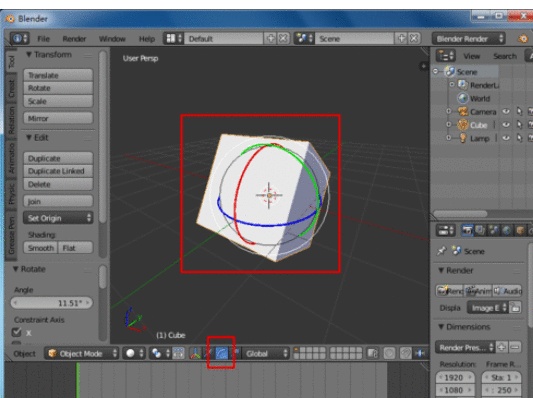
Task: Toggle manipulate center points icon
Action: 178,353
